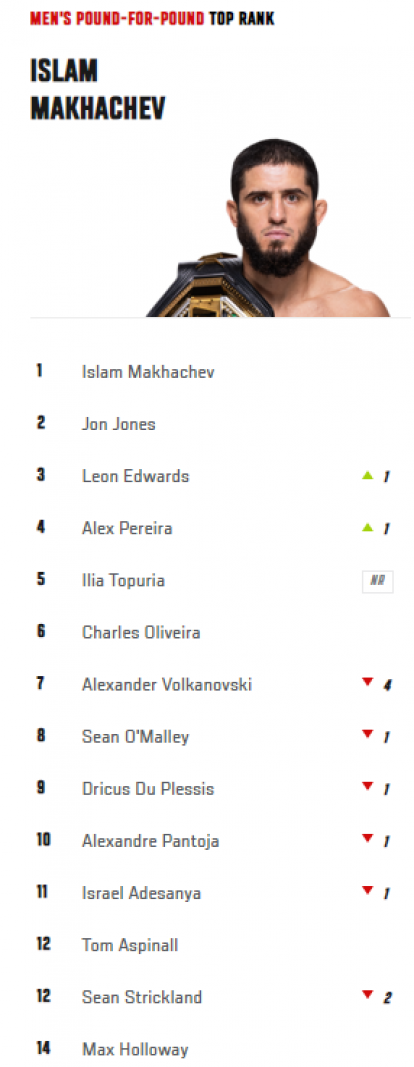This screenshot has height=1067, width=414.
Task: Click red down arrow beside Israel Adesanya
Action: click(x=368, y=891)
